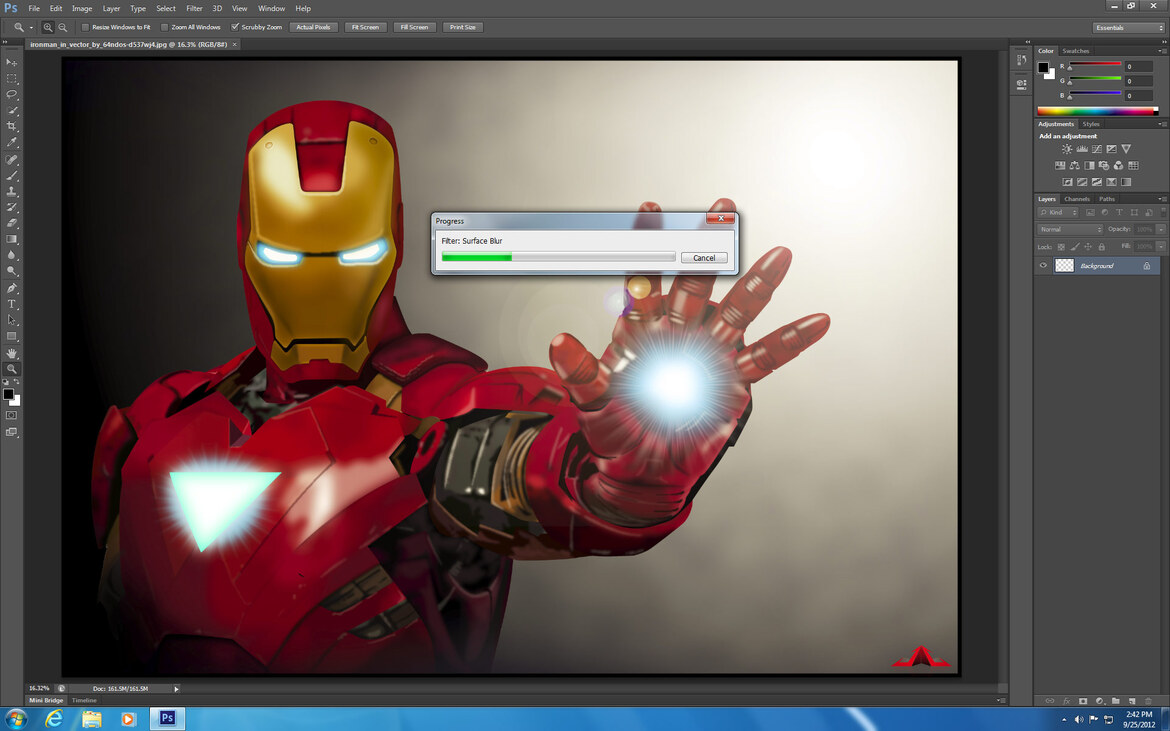Screen dimensions: 1170x731
Task: Select the Zoom tool in the toolbox
Action: click(x=11, y=368)
